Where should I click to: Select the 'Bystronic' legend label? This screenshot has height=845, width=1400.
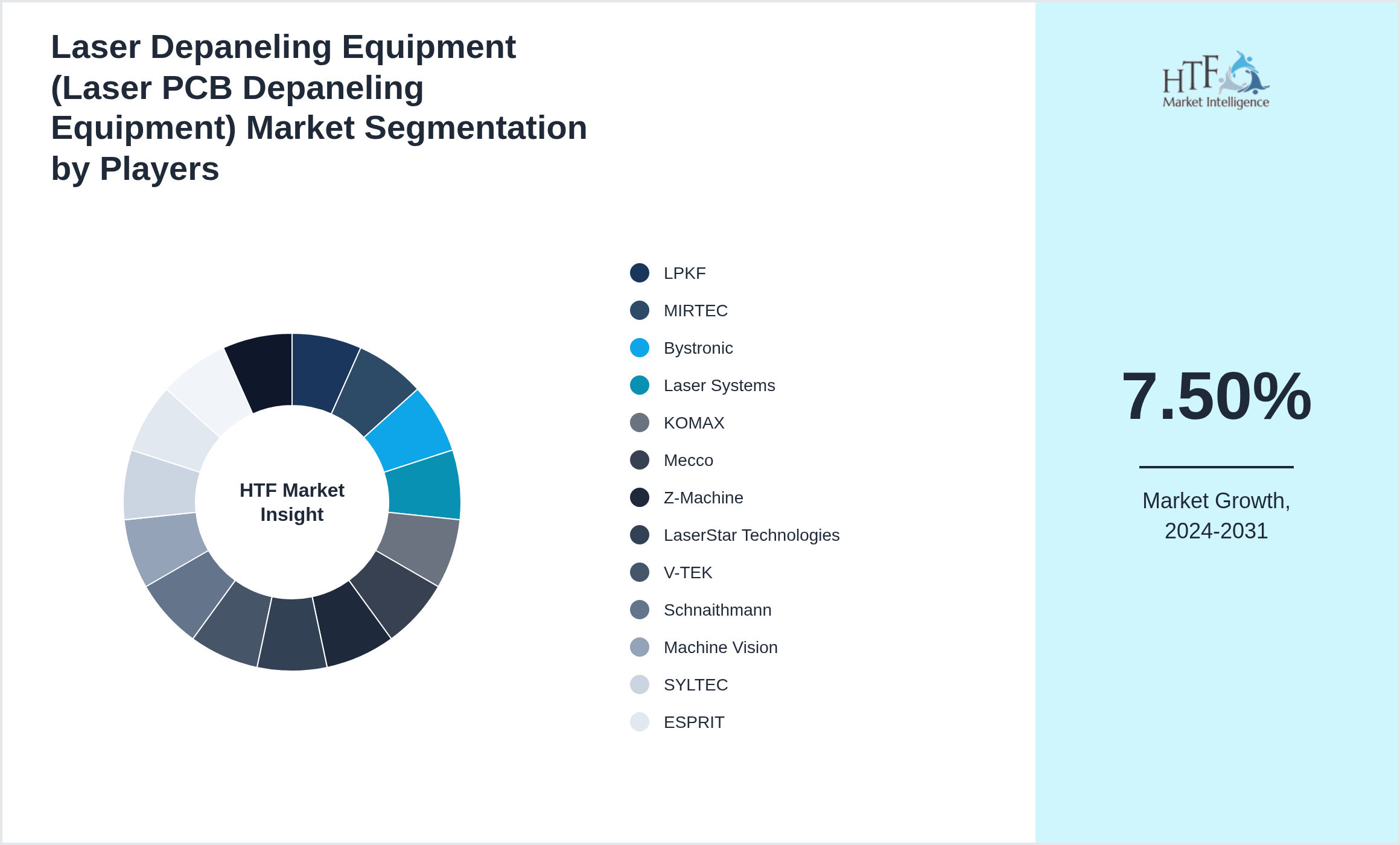(x=698, y=348)
